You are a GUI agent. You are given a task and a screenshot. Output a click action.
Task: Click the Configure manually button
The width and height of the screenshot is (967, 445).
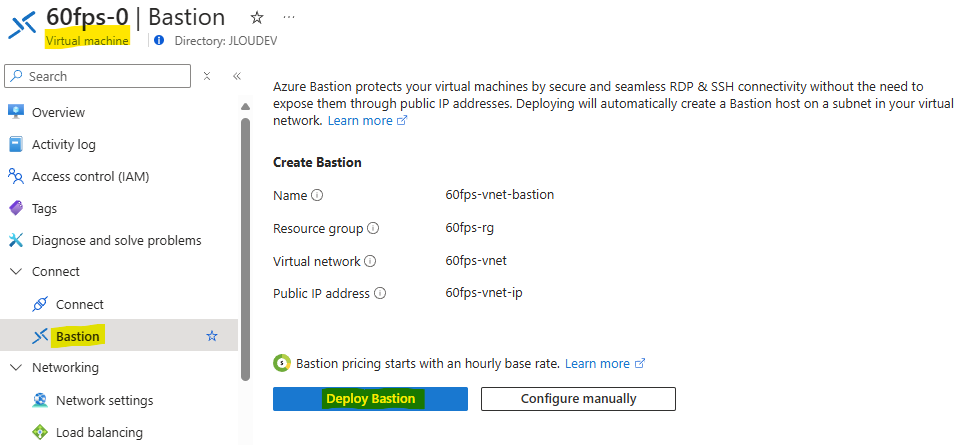(x=578, y=399)
